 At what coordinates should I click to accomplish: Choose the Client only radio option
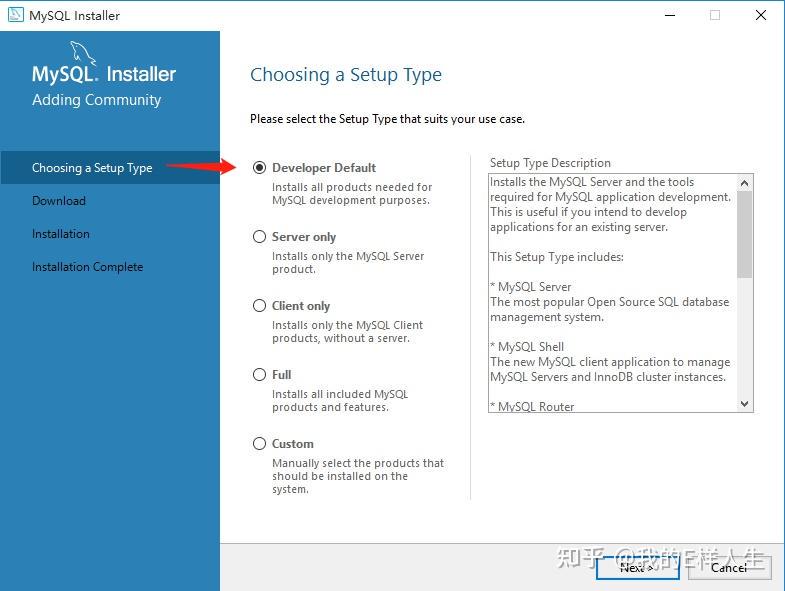pyautogui.click(x=259, y=306)
